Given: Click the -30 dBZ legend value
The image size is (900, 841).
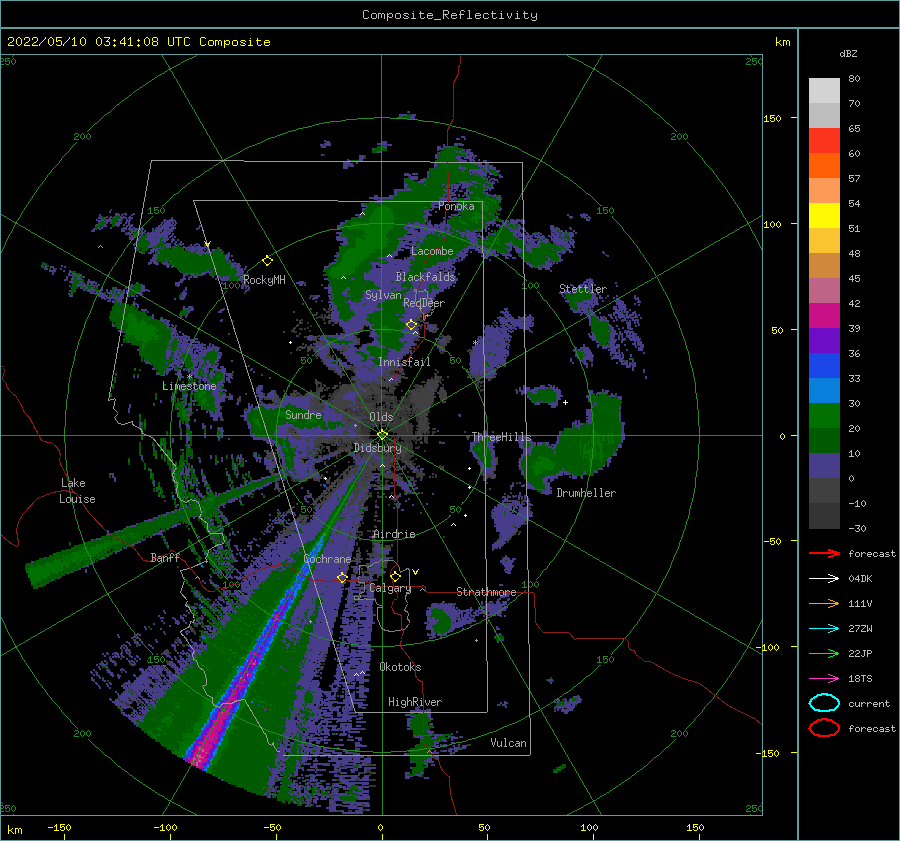Looking at the screenshot, I should [x=857, y=528].
